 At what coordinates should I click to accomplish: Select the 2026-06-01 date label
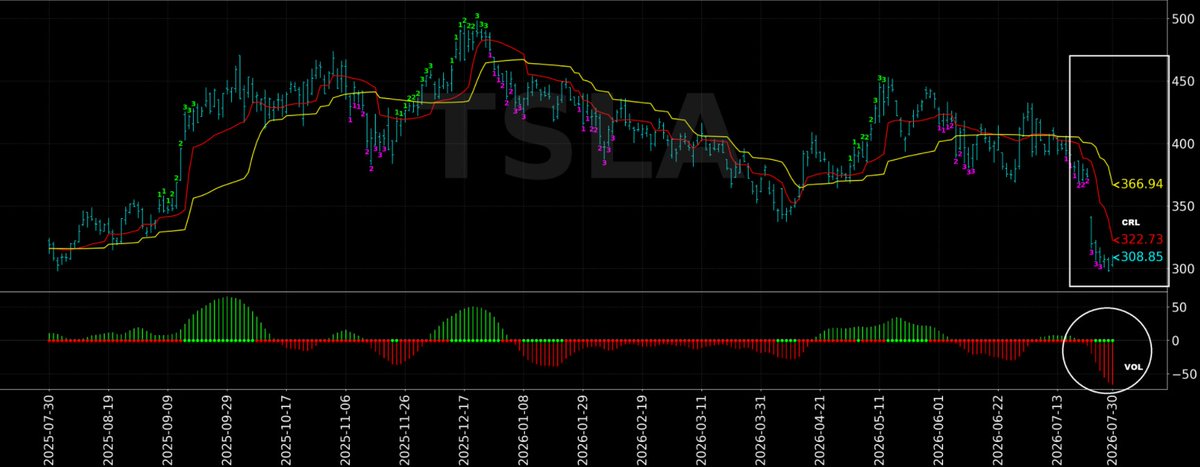tap(937, 428)
